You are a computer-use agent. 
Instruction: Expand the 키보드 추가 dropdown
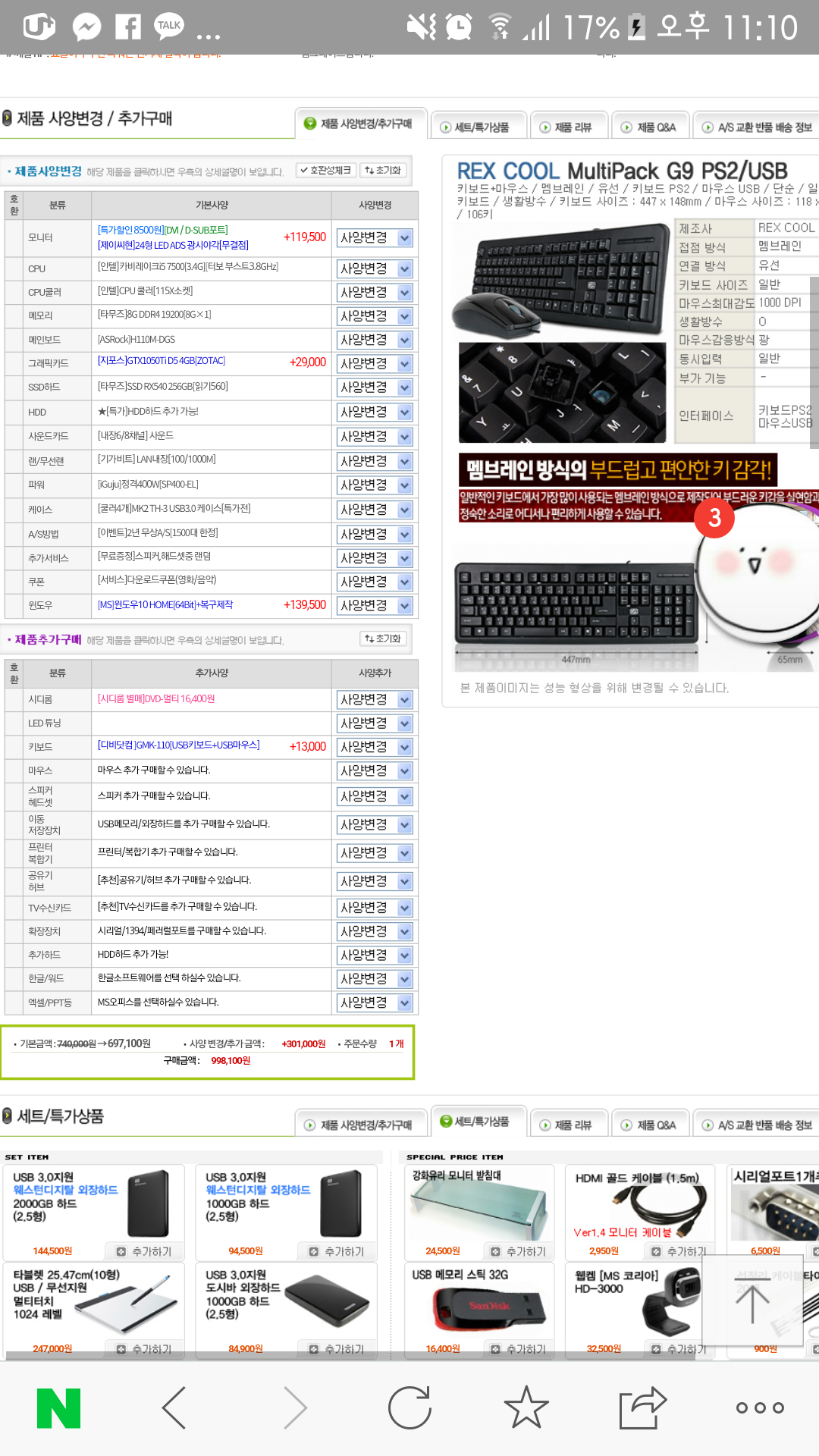375,747
